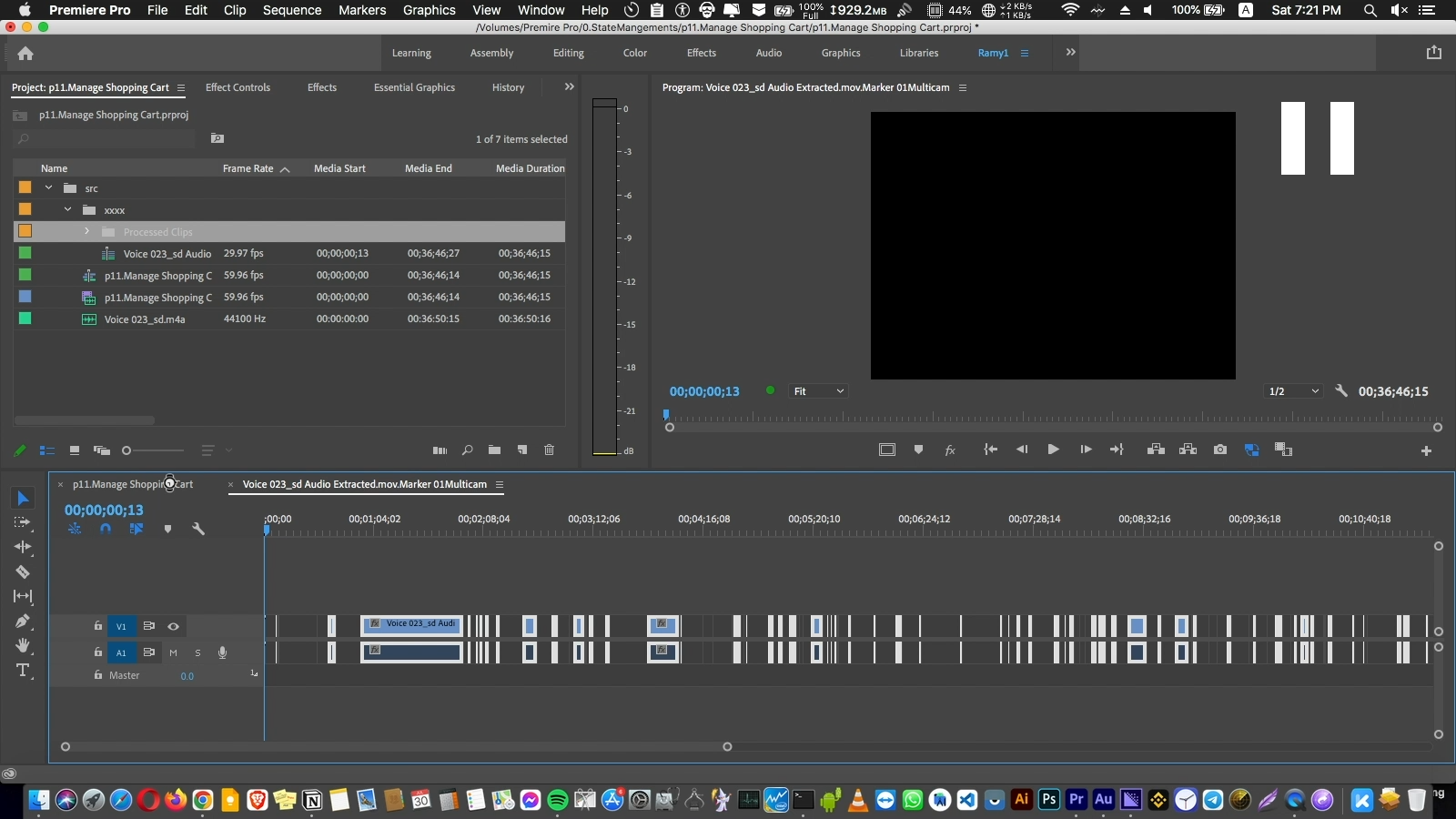Switch to p11.Manage Shopping Cart timeline tab

pyautogui.click(x=133, y=484)
